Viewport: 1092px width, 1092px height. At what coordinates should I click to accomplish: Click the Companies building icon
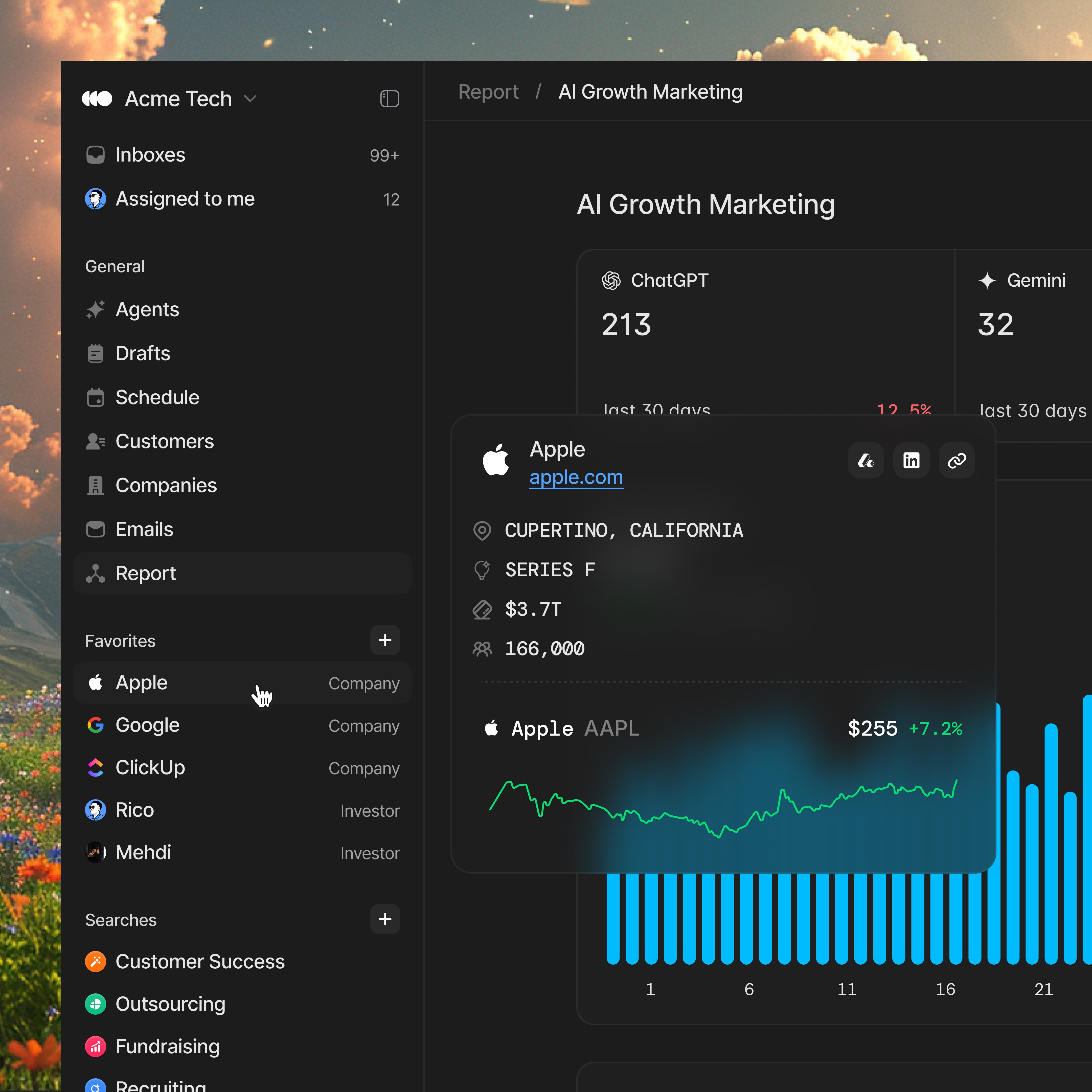click(96, 486)
